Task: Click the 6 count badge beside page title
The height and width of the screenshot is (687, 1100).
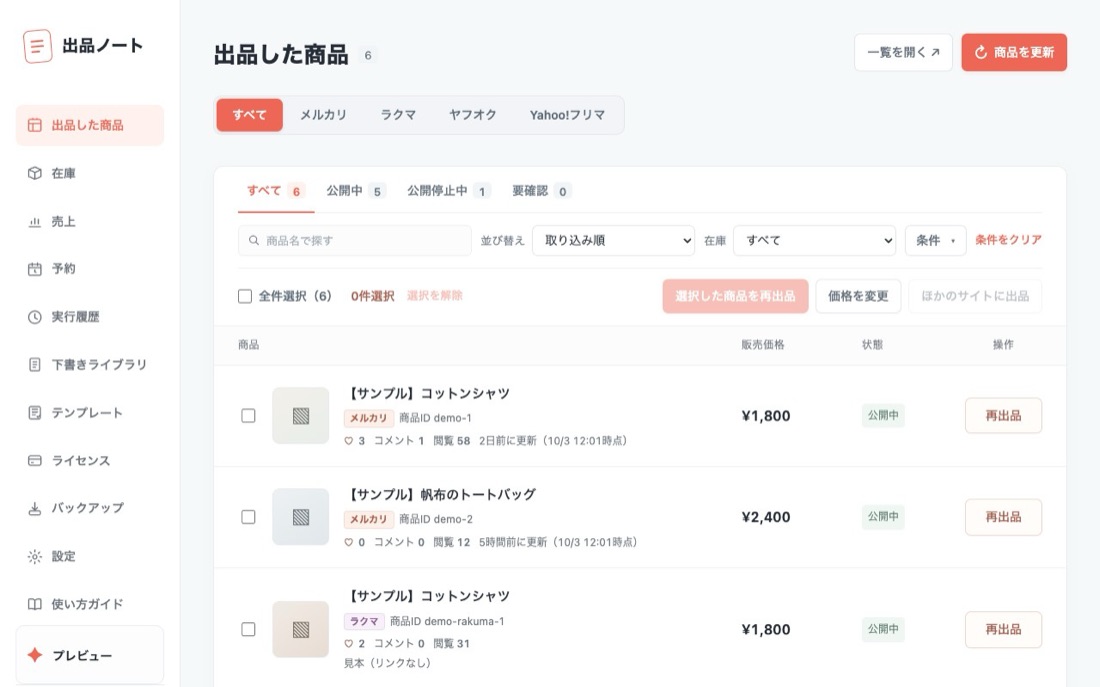Action: [368, 55]
